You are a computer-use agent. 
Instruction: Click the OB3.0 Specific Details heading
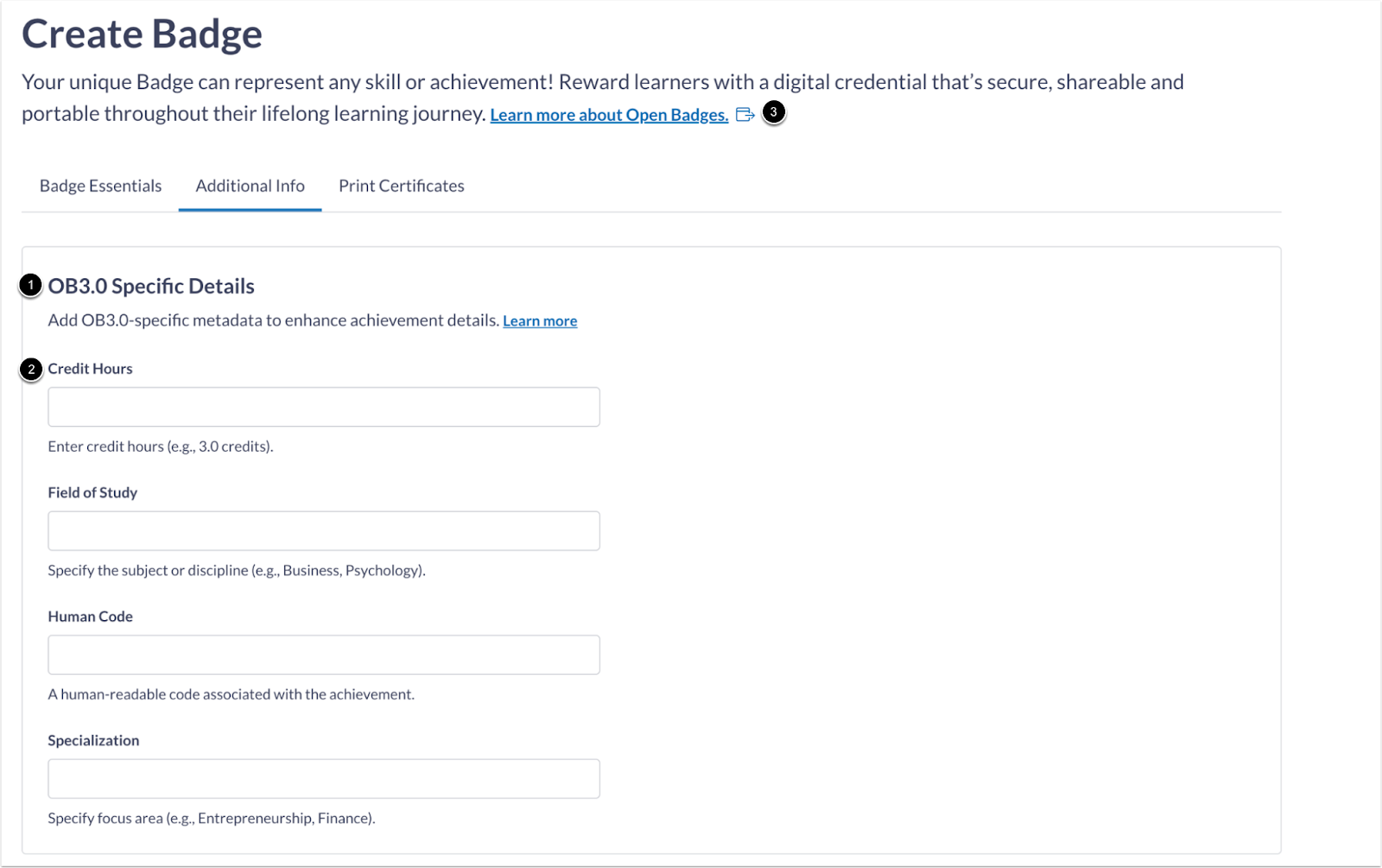click(151, 286)
